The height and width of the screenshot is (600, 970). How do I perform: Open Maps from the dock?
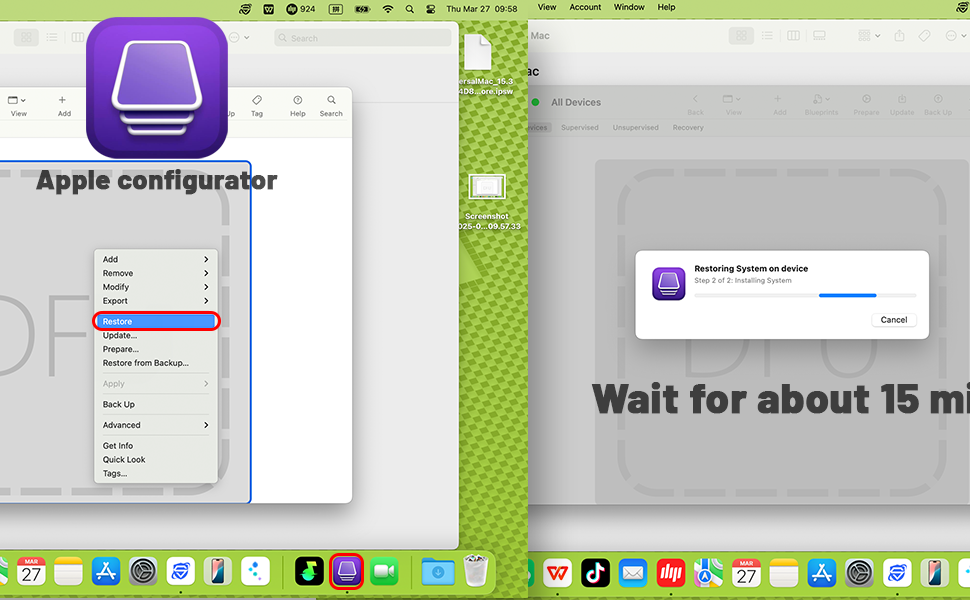pyautogui.click(x=708, y=574)
